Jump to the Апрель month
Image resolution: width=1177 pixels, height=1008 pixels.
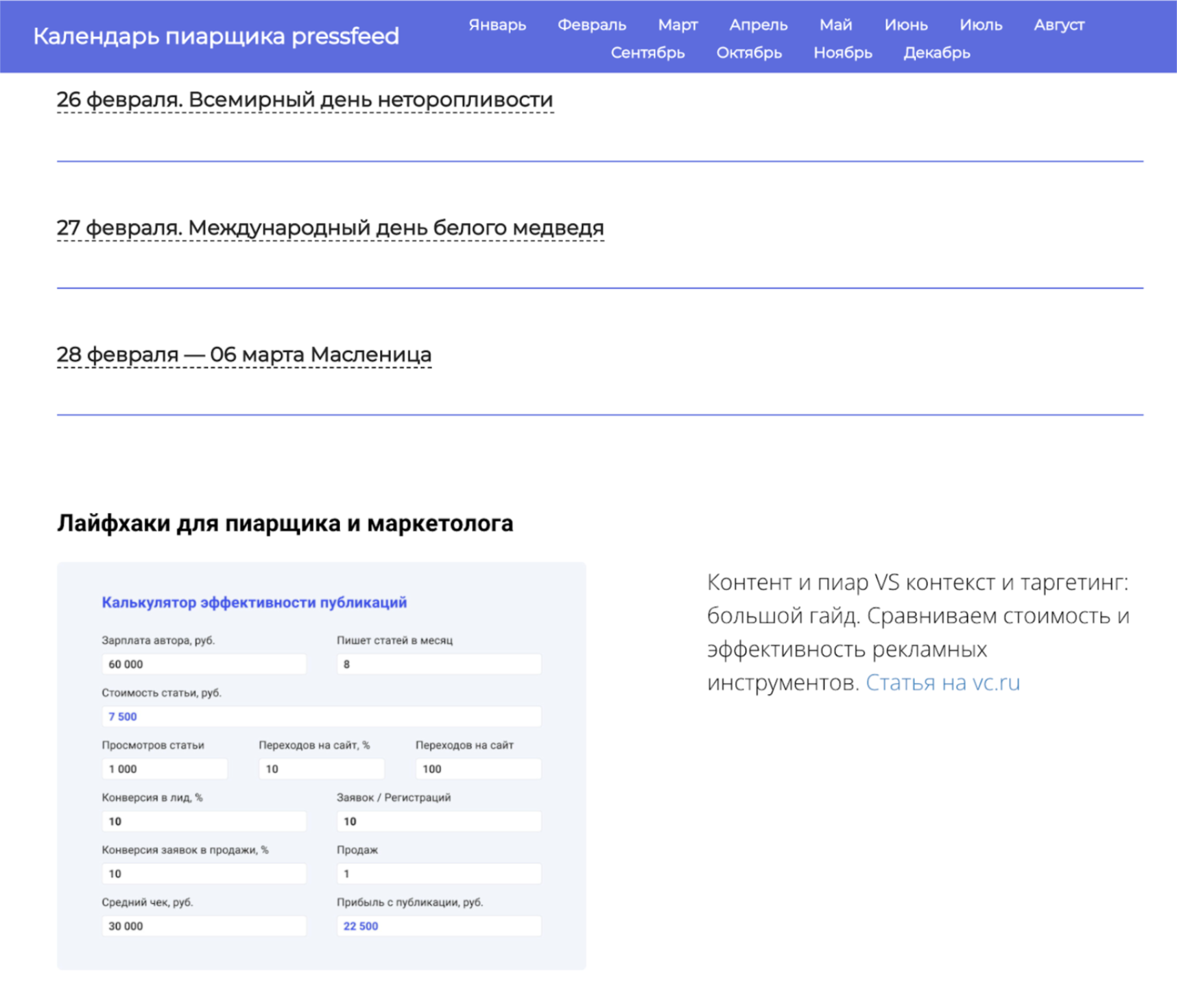[758, 25]
